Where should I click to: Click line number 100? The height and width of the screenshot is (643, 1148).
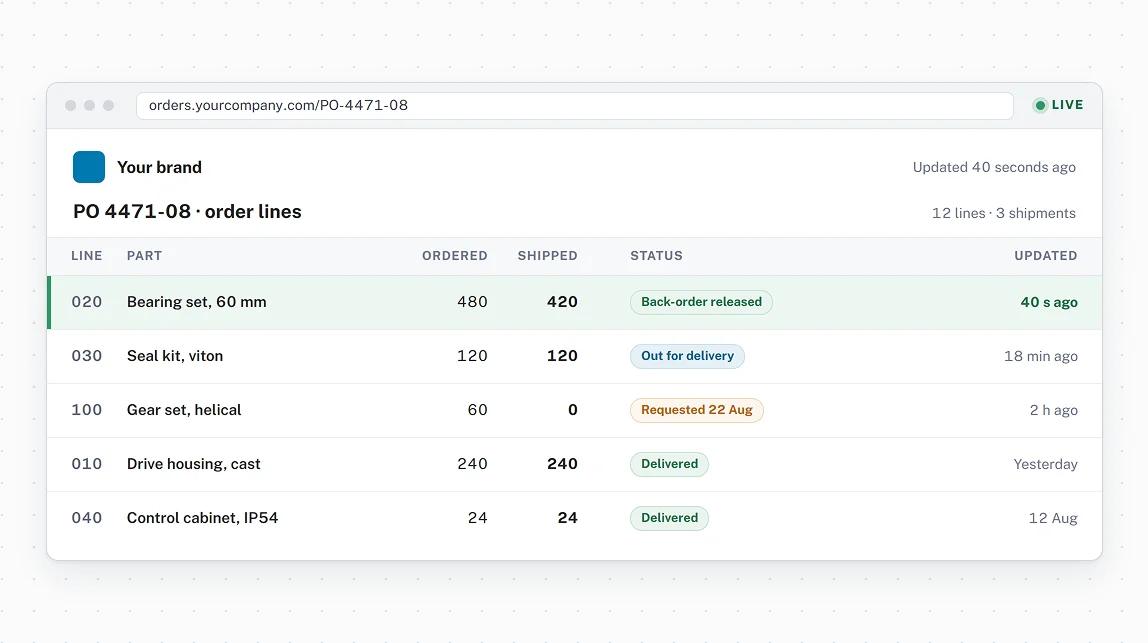coord(86,410)
